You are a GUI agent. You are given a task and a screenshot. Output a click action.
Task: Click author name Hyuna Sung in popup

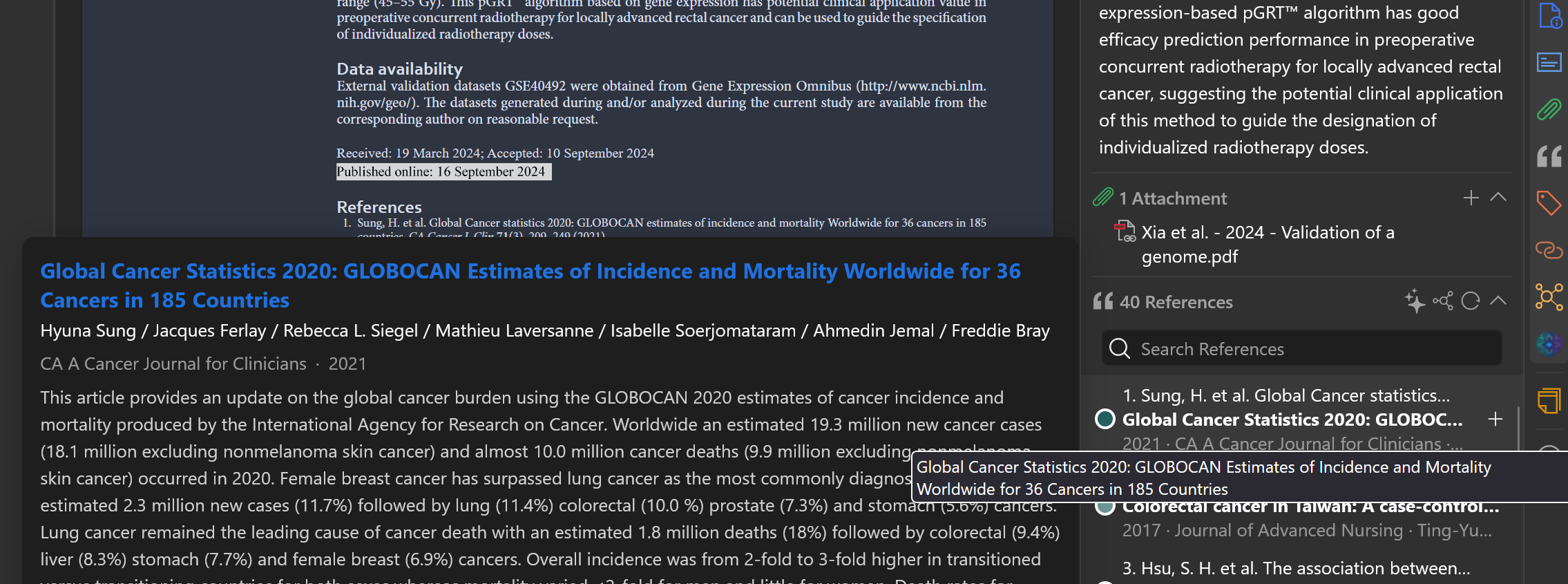coord(88,330)
